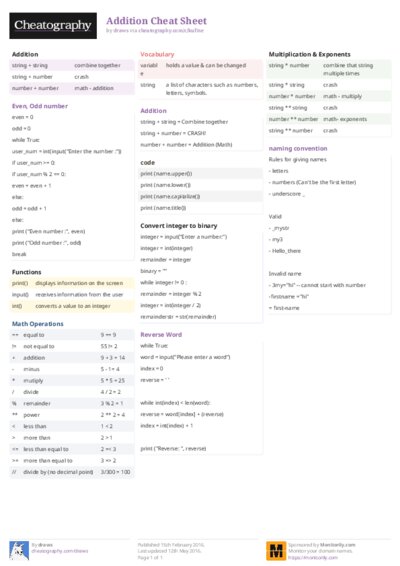Select the code heading
Image resolution: width=400 pixels, height=566 pixels.
click(x=148, y=163)
